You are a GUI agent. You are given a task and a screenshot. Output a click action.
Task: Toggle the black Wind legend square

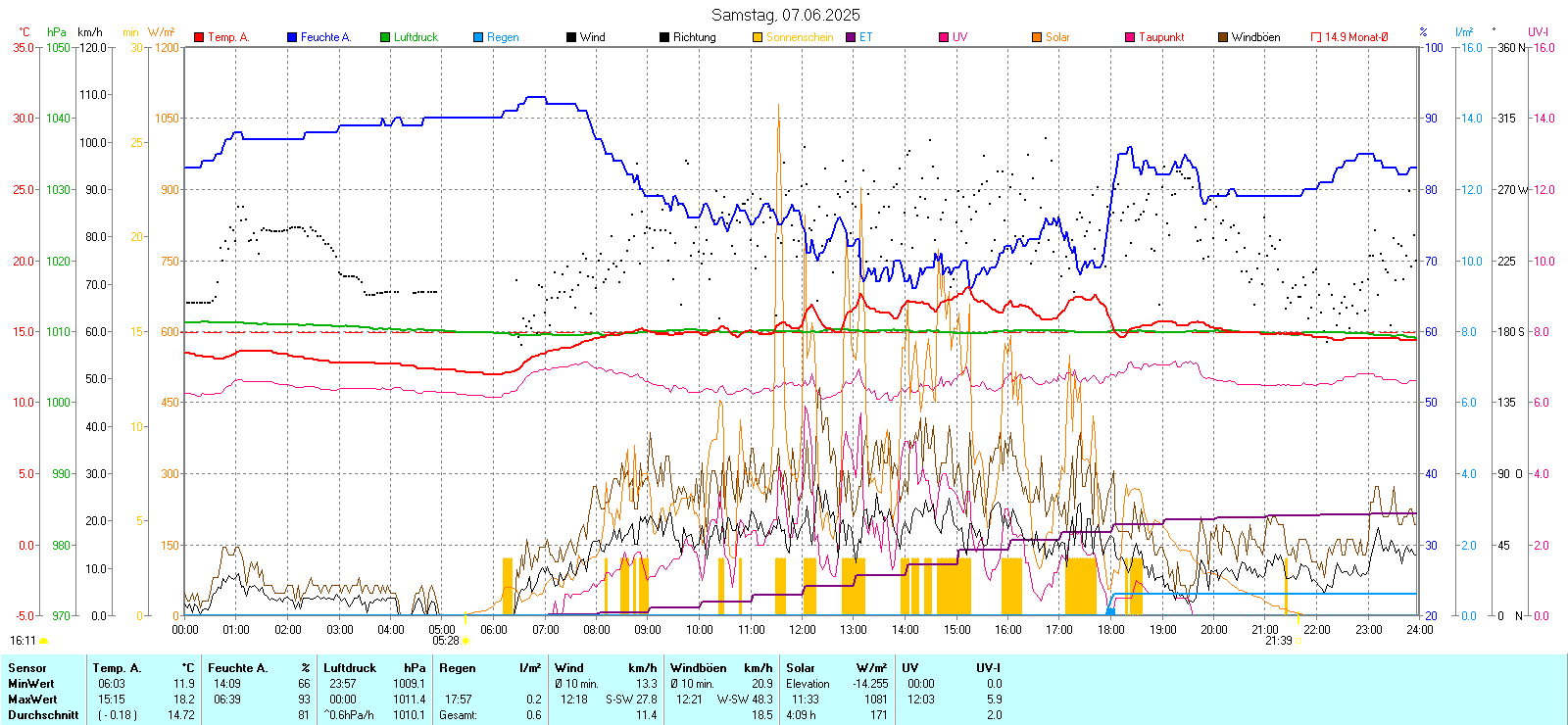(x=571, y=37)
